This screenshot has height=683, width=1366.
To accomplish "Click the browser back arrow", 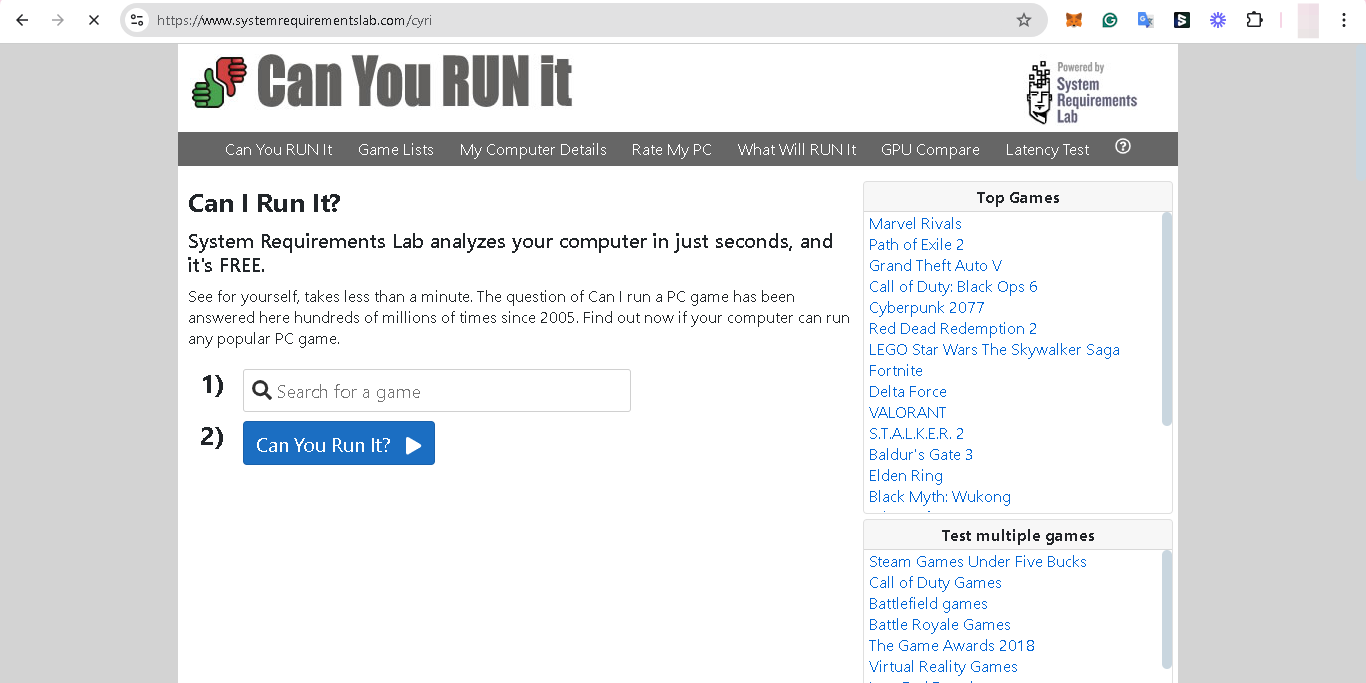I will point(22,20).
